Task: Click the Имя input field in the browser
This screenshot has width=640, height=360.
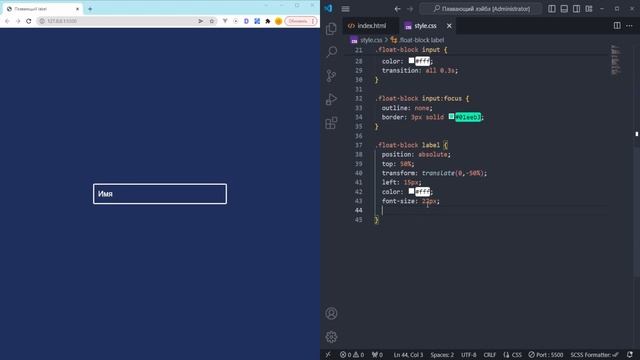Action: point(160,194)
